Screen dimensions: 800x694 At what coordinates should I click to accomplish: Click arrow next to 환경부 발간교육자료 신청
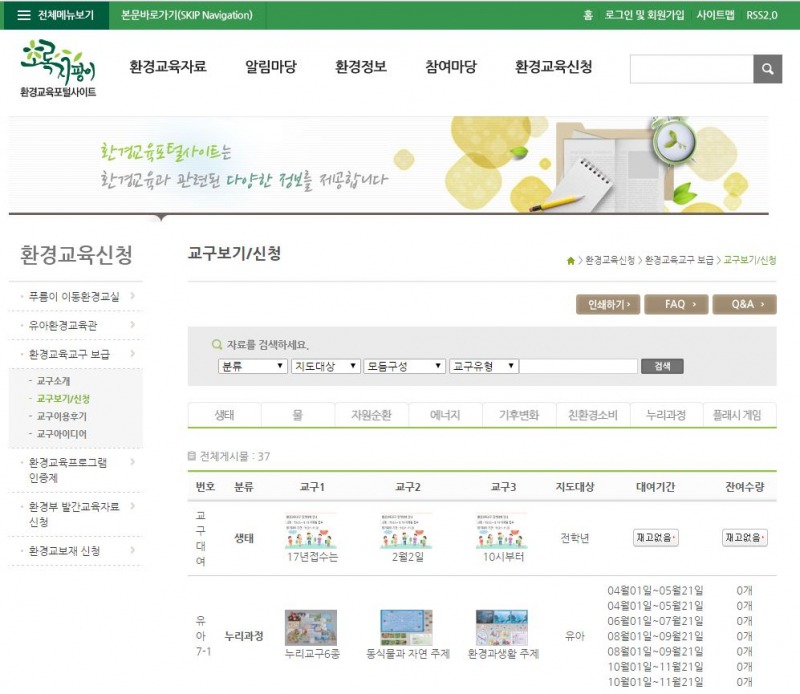(x=133, y=506)
